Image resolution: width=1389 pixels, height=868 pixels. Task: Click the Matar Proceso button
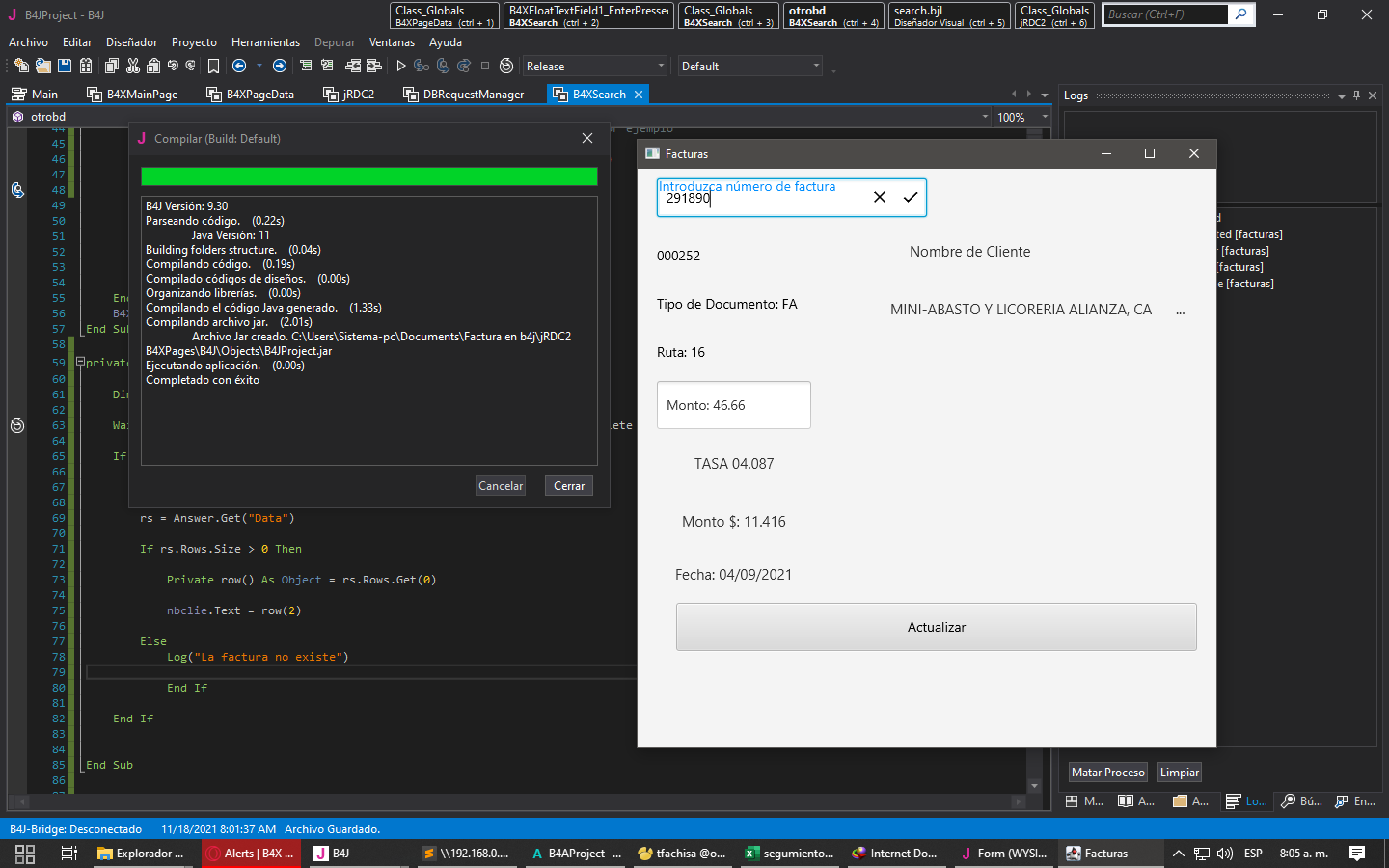click(1107, 773)
